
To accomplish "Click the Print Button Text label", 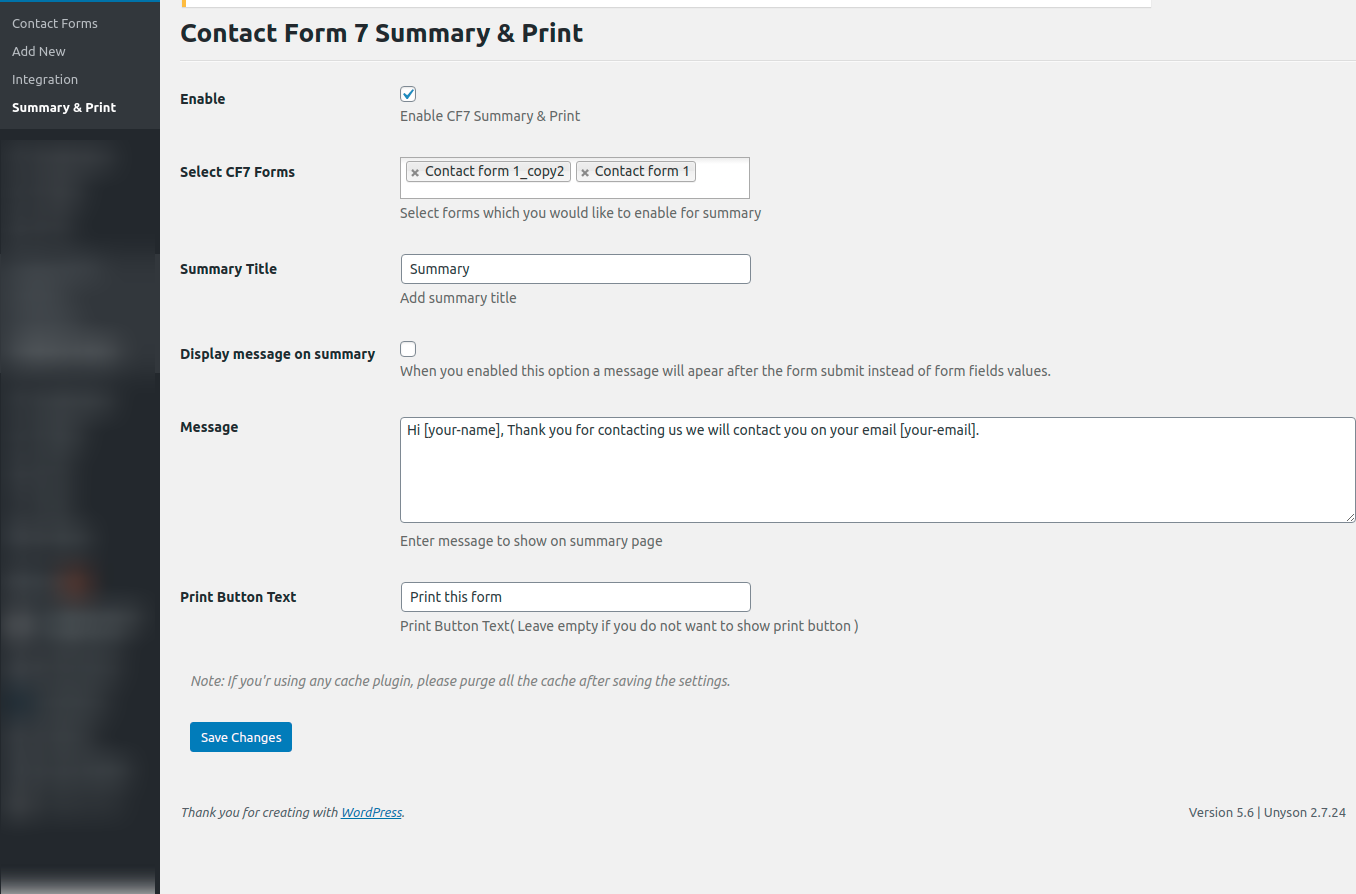I will pyautogui.click(x=238, y=597).
